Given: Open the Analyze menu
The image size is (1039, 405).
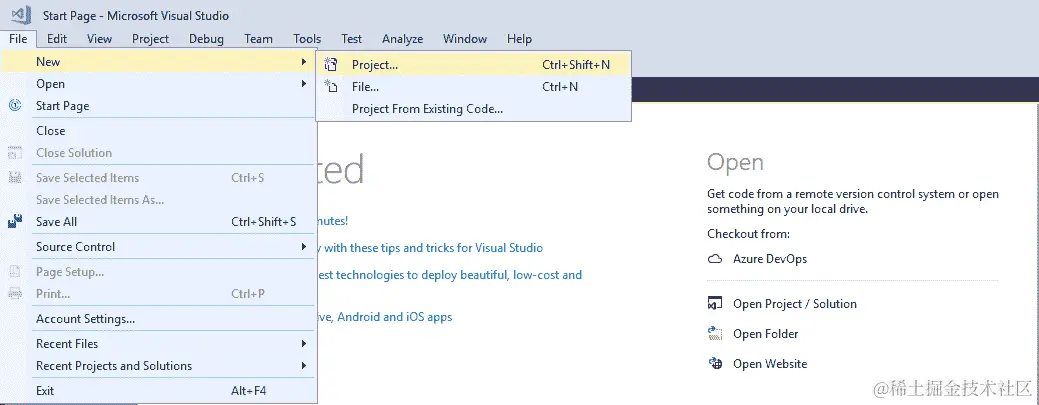Looking at the screenshot, I should pyautogui.click(x=402, y=39).
